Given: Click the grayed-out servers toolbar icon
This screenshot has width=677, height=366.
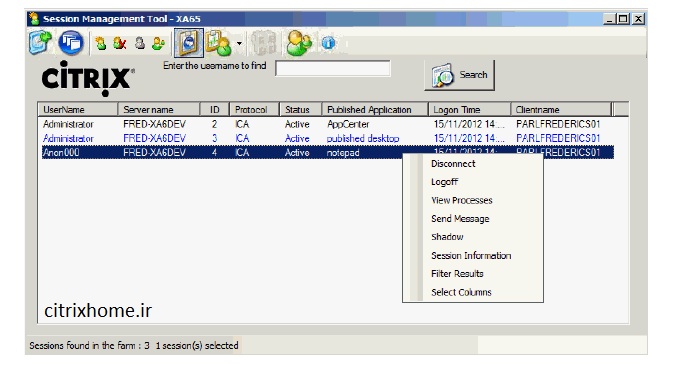Looking at the screenshot, I should tap(263, 43).
